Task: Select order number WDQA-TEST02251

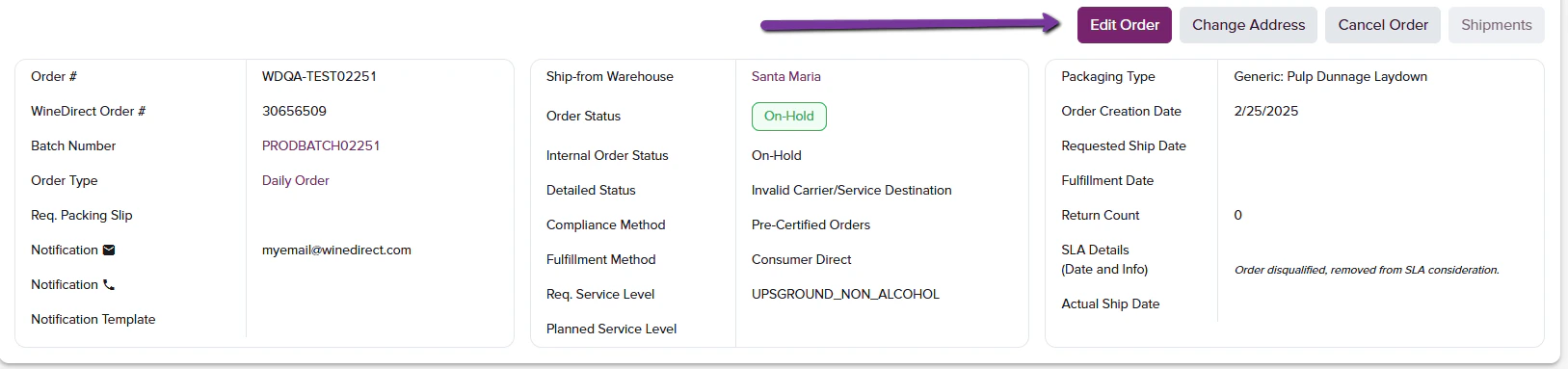Action: pos(319,76)
